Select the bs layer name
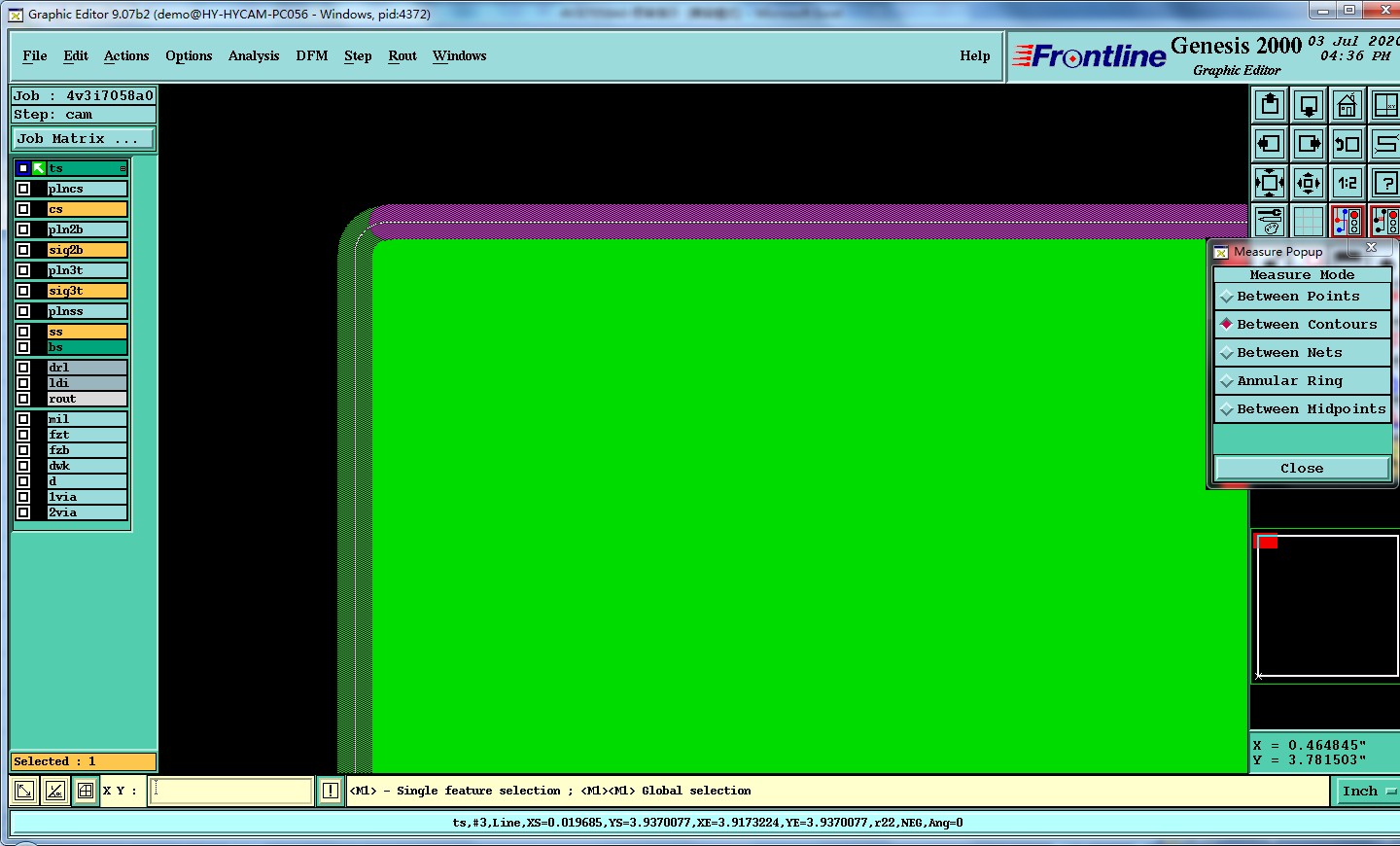Screen dimensions: 1400x846 pyautogui.click(x=87, y=347)
